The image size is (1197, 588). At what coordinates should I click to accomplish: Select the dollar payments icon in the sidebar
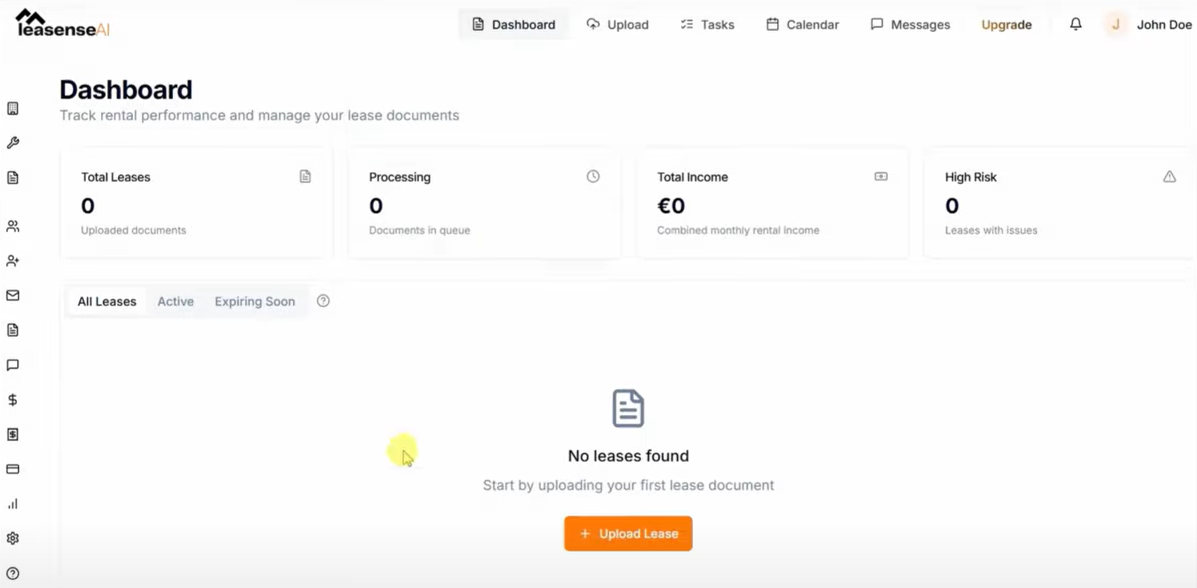13,399
